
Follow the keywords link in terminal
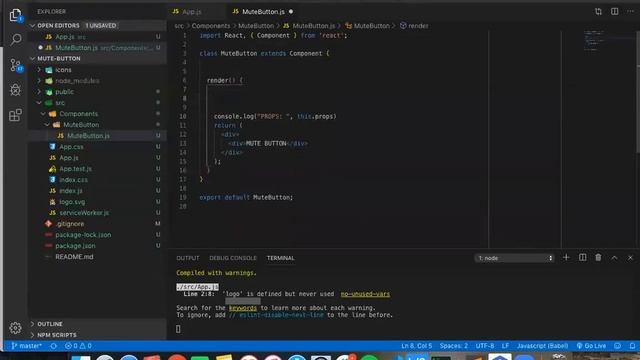click(x=243, y=308)
